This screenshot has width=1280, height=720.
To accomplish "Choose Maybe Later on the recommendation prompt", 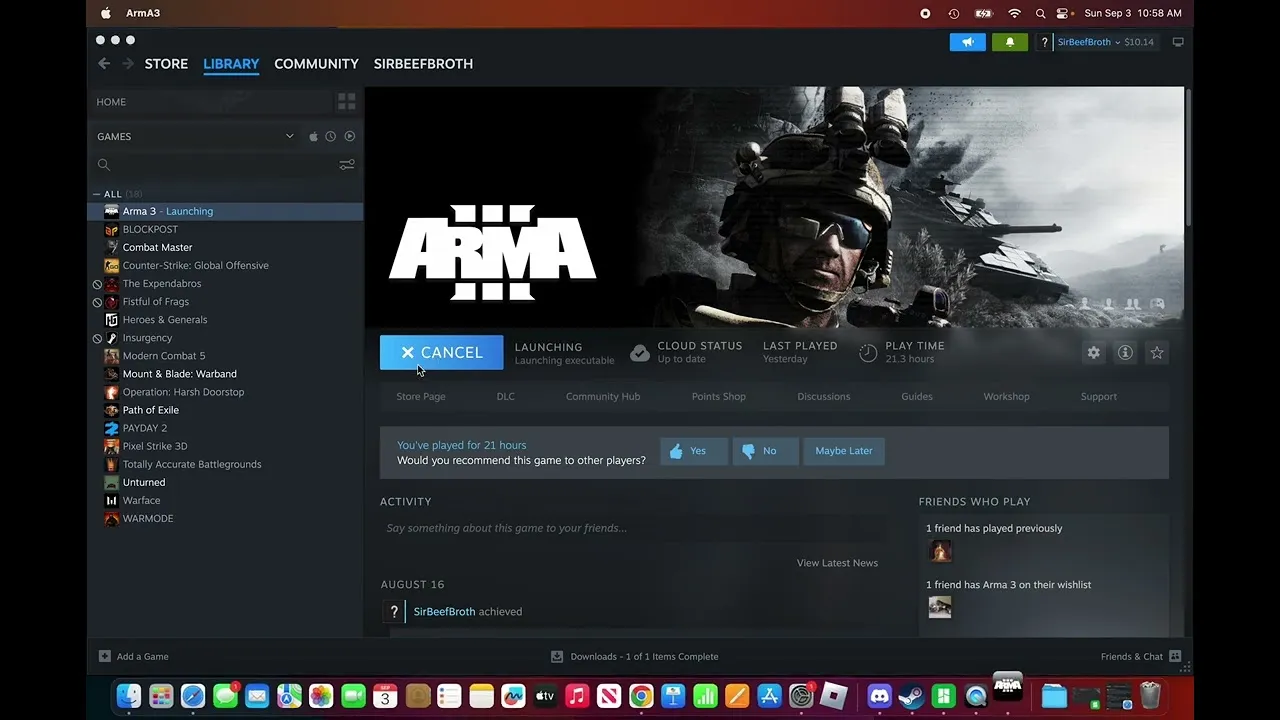I will click(x=843, y=451).
